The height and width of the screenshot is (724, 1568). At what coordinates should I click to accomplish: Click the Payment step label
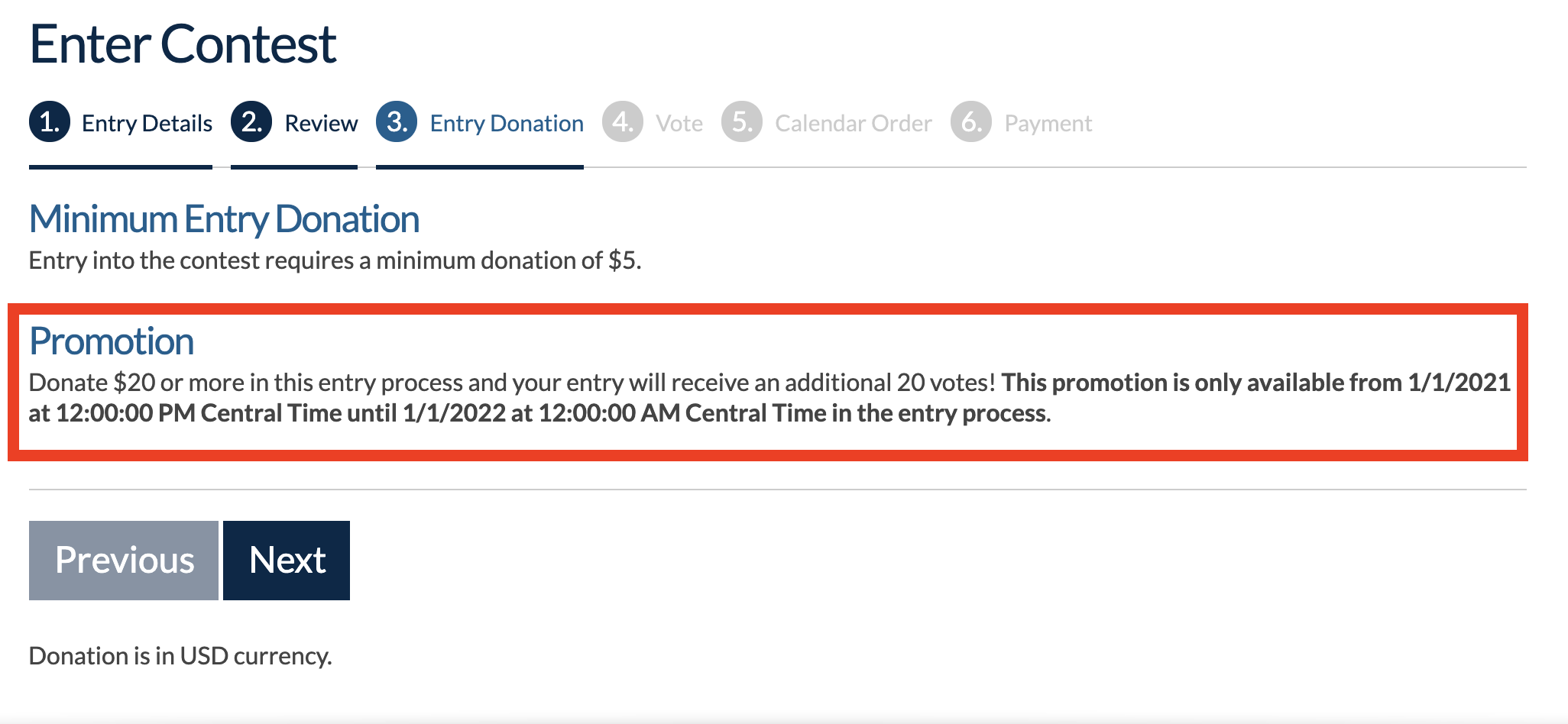1048,123
